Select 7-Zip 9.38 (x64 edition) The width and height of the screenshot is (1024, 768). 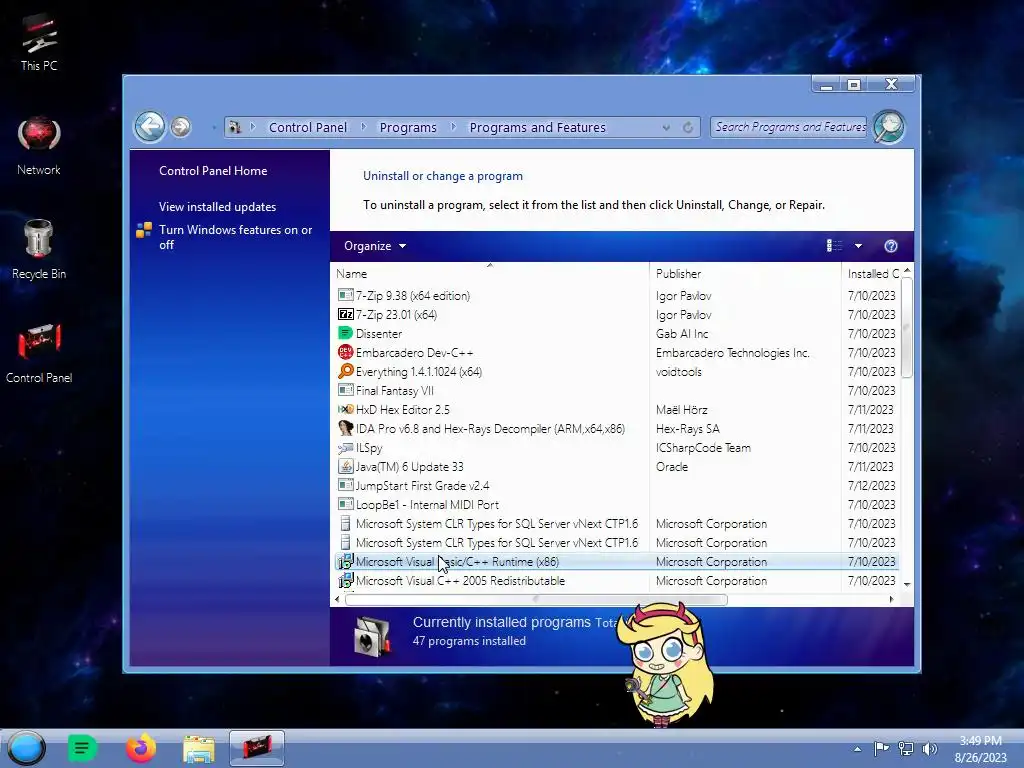coord(616,296)
